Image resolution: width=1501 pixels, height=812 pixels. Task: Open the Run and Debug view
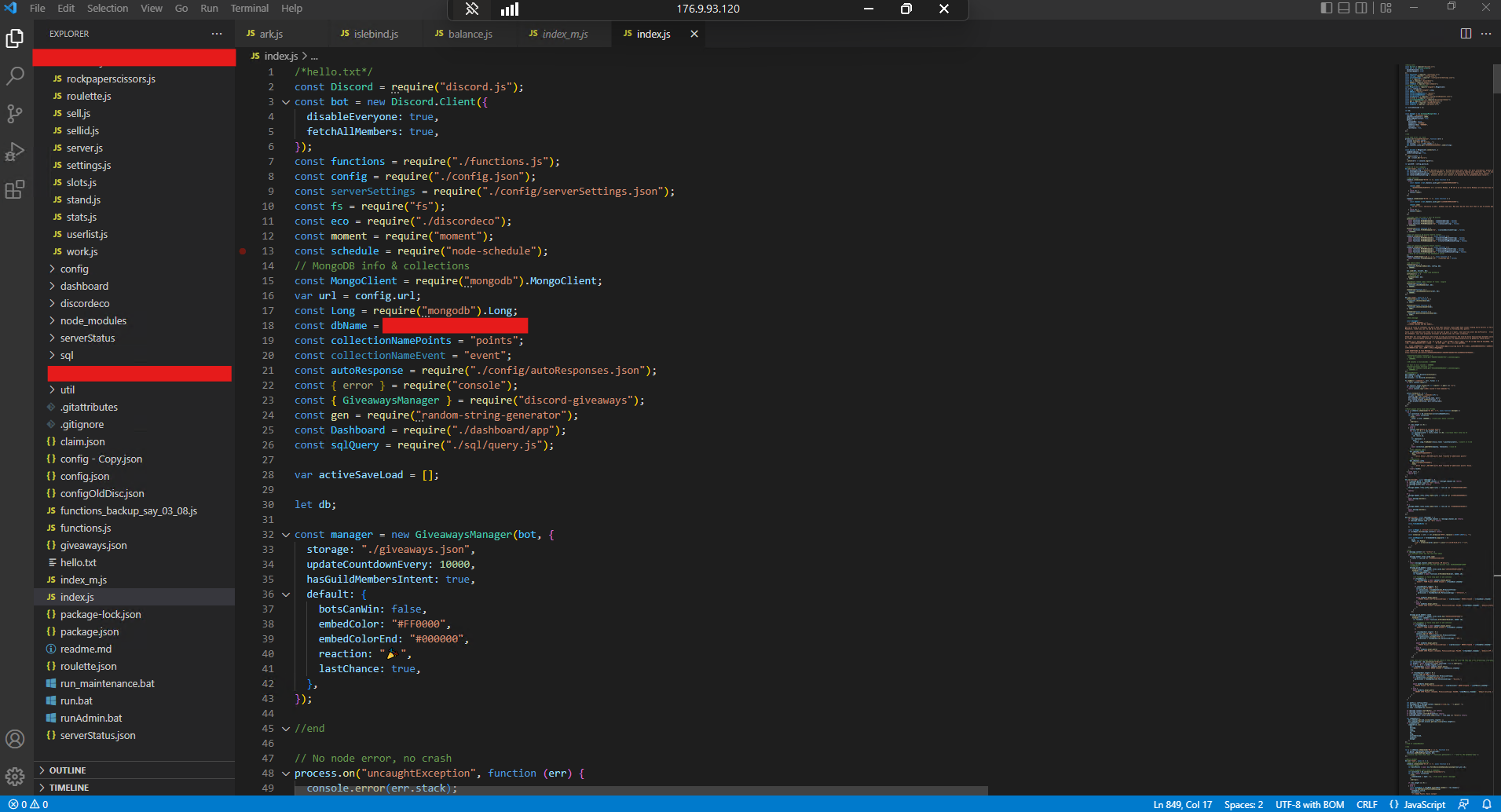15,152
